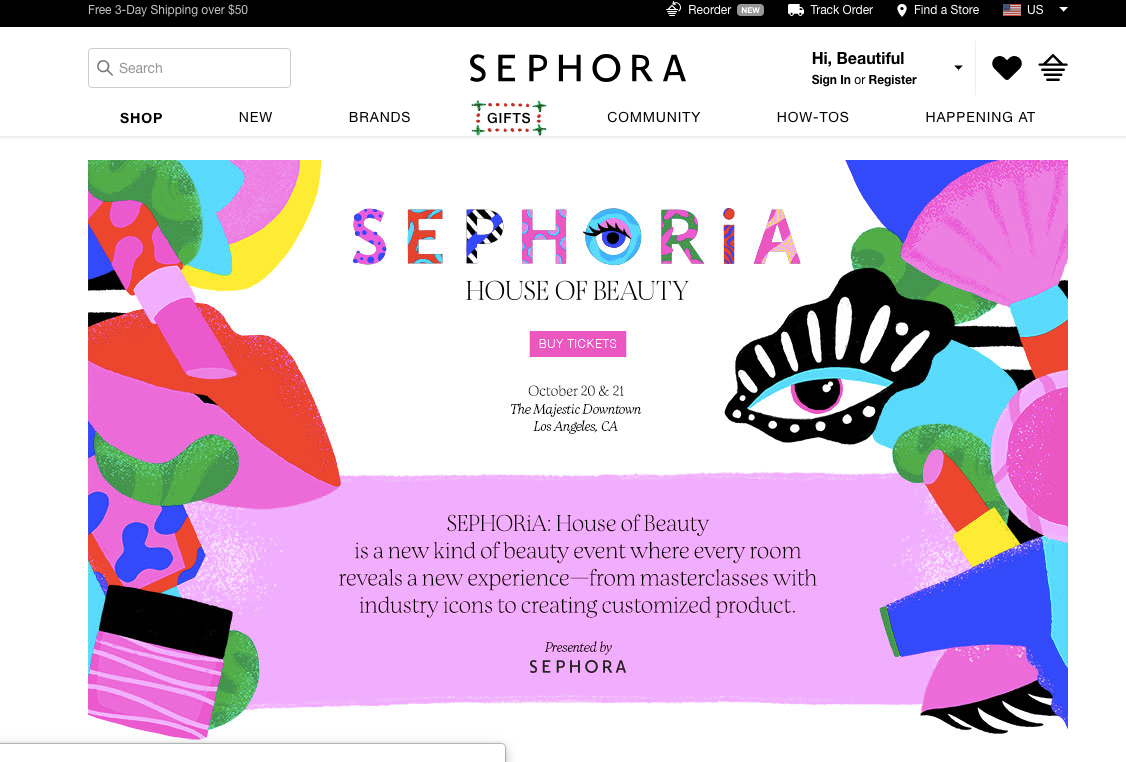Click the Reorder basket icon
The image size is (1126, 762).
click(x=674, y=9)
